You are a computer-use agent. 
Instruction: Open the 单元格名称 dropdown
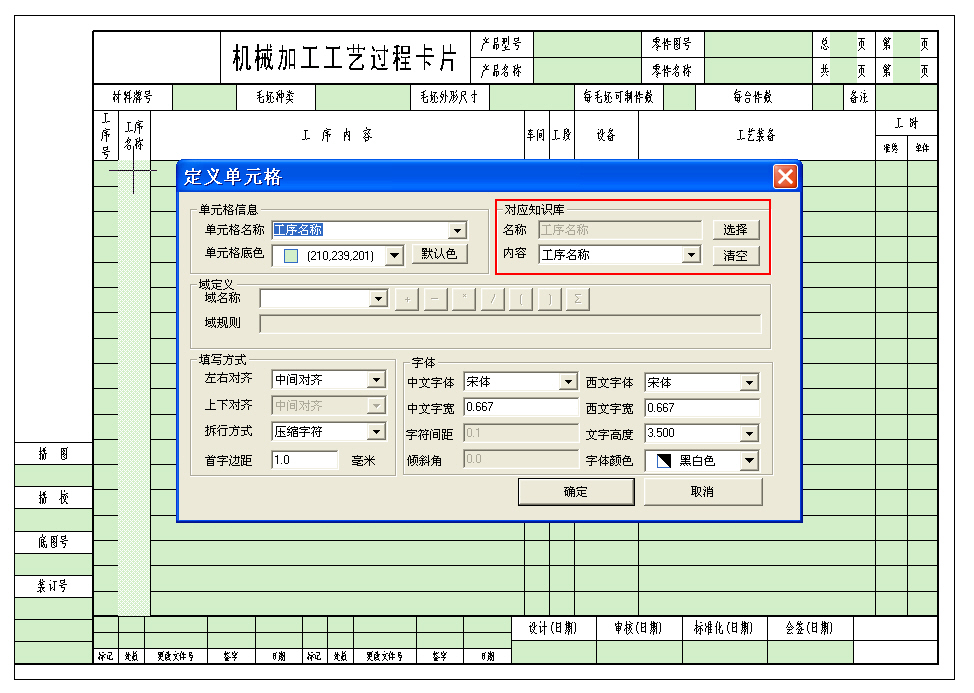458,231
